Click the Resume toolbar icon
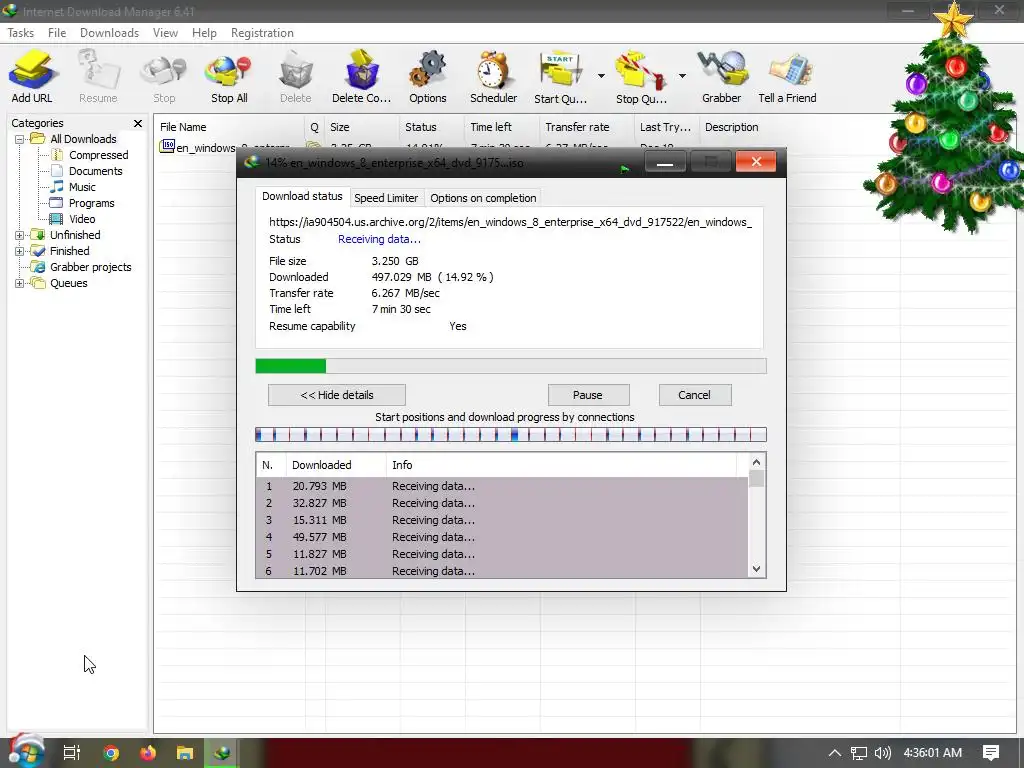This screenshot has height=768, width=1024. pyautogui.click(x=98, y=76)
